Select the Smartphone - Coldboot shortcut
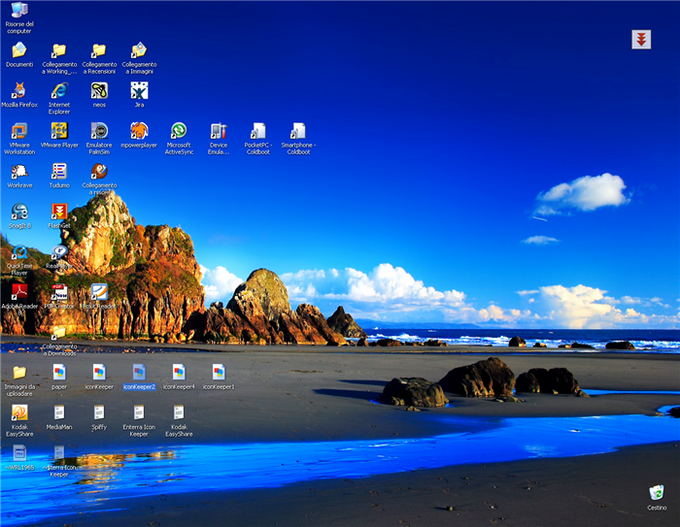 click(298, 131)
